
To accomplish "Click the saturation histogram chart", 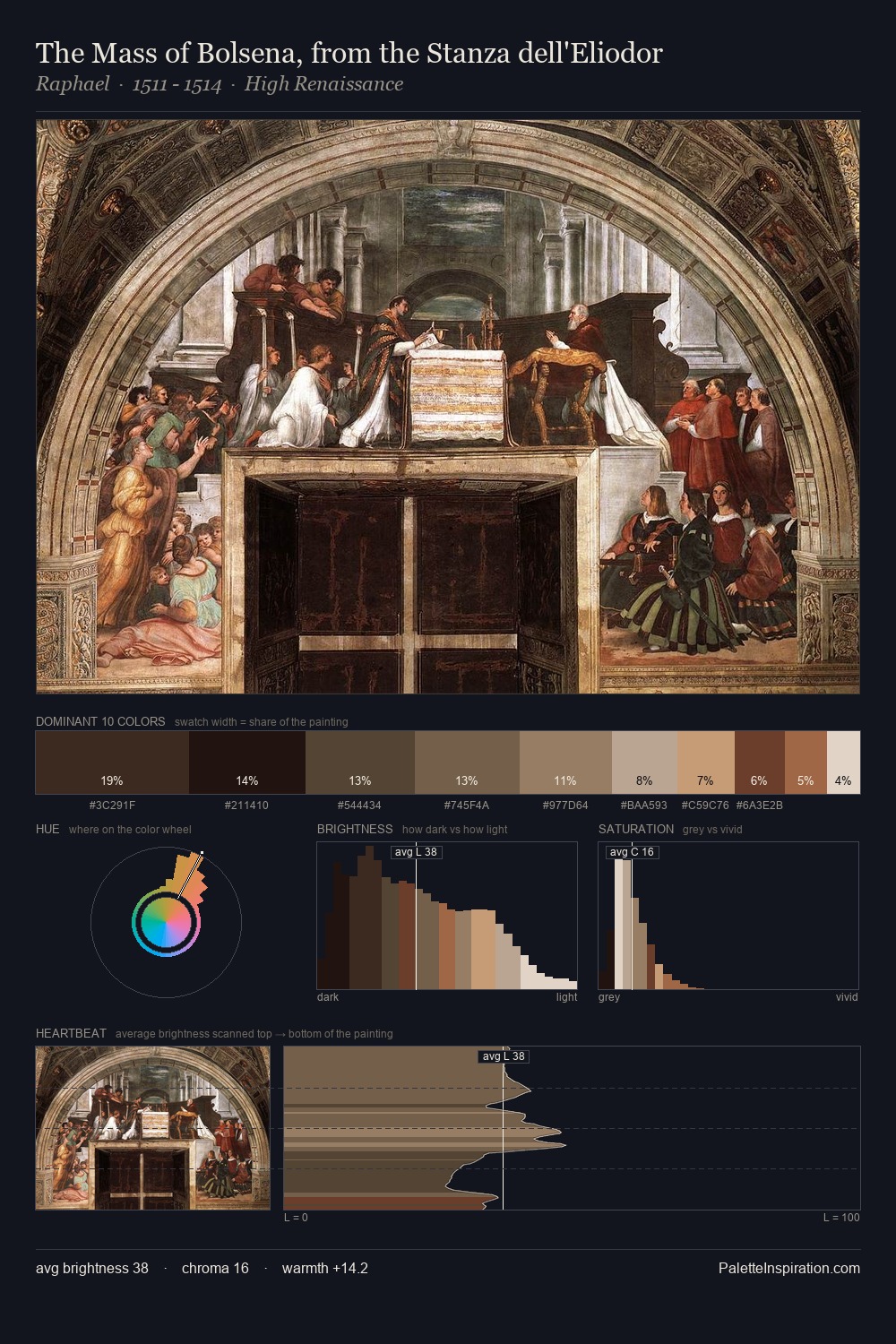I will 728,916.
